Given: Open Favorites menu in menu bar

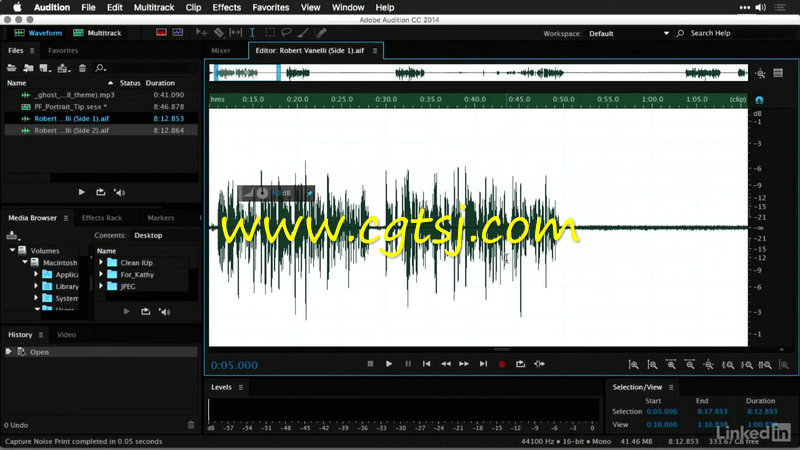Looking at the screenshot, I should click(x=270, y=7).
